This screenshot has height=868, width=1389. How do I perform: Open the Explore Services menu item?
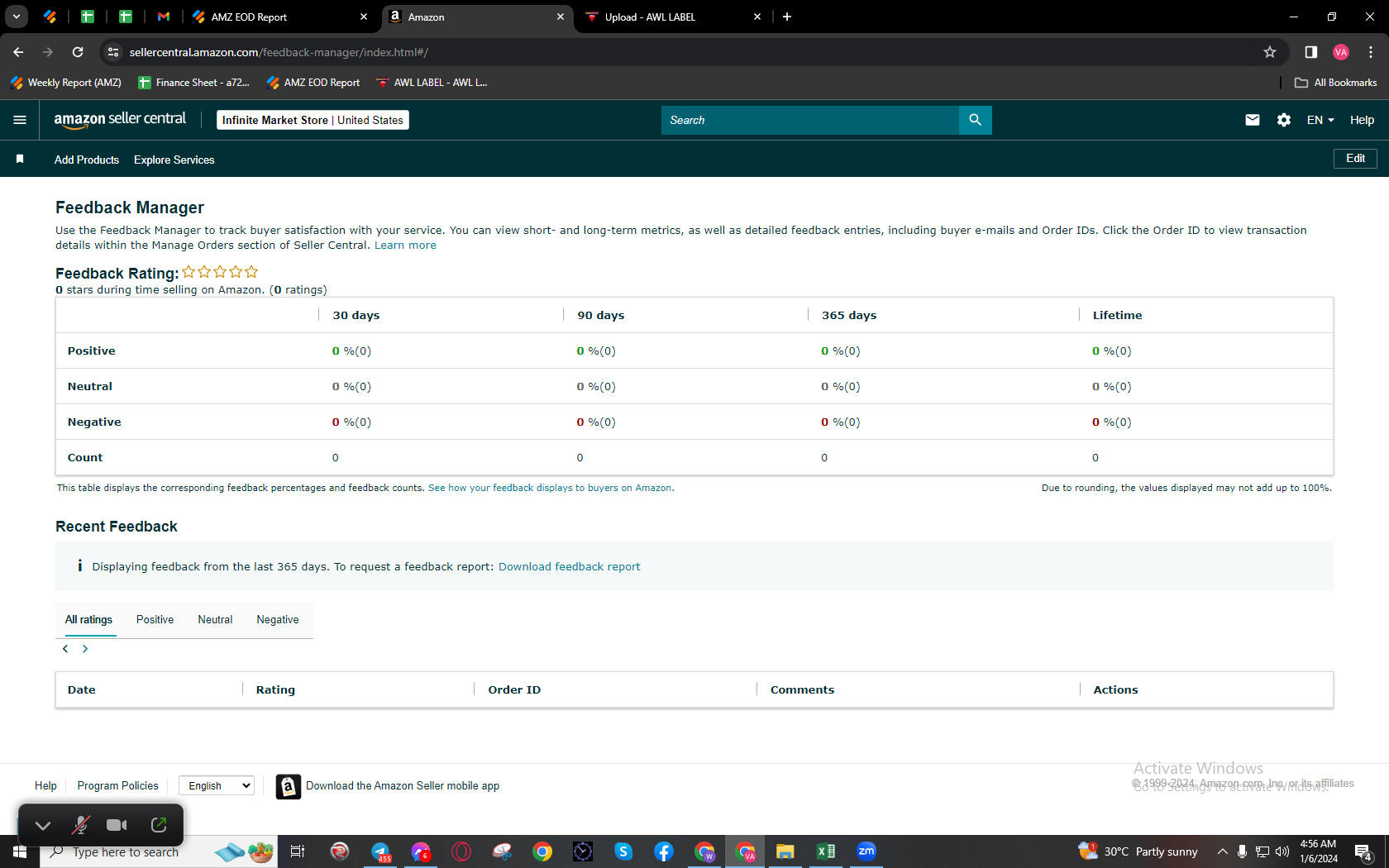click(174, 160)
